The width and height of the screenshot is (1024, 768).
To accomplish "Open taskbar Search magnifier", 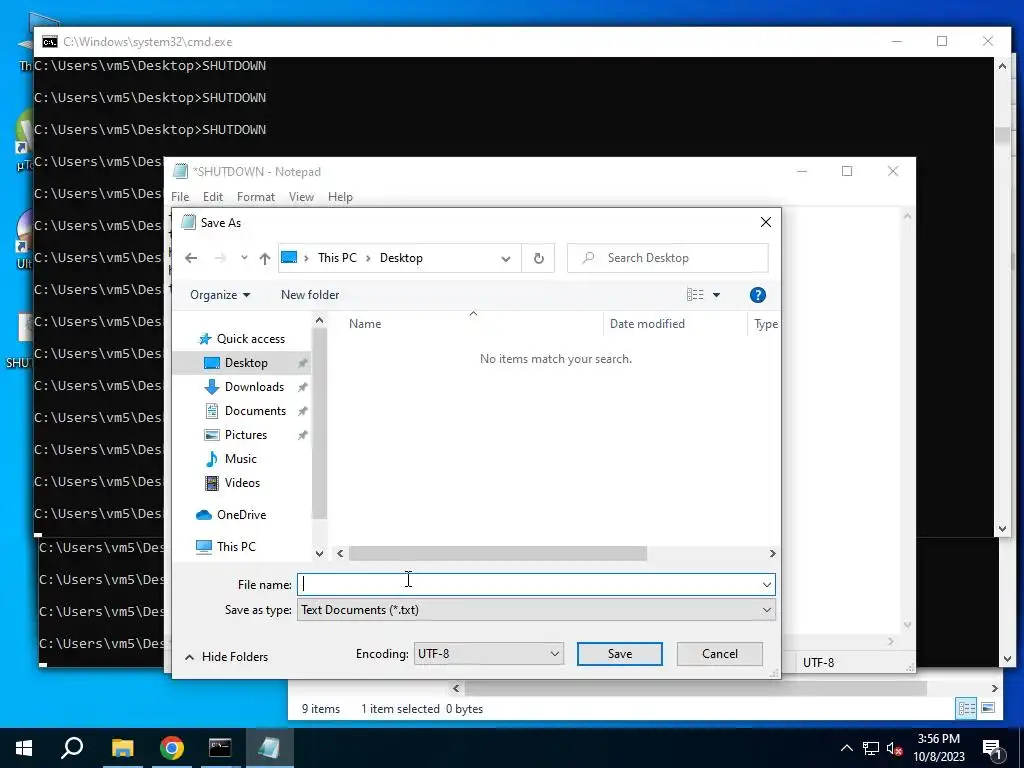I will coord(72,748).
